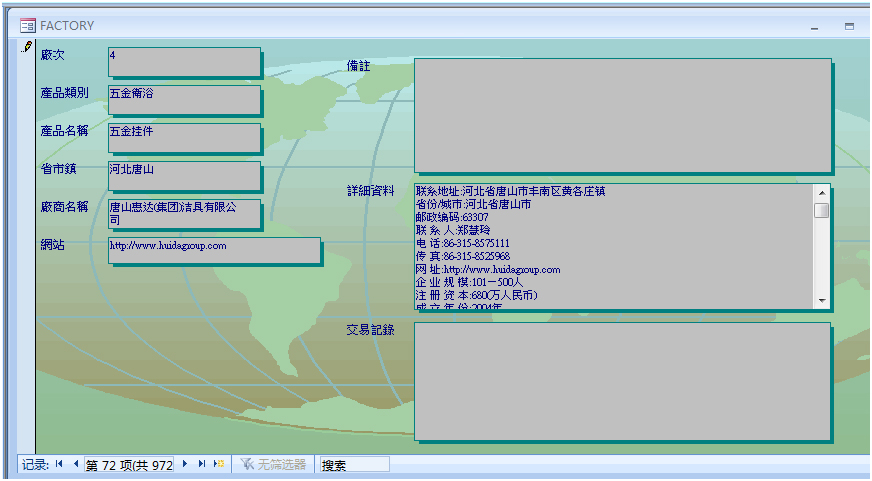Click the 邮政编码:63307 line

[452, 217]
